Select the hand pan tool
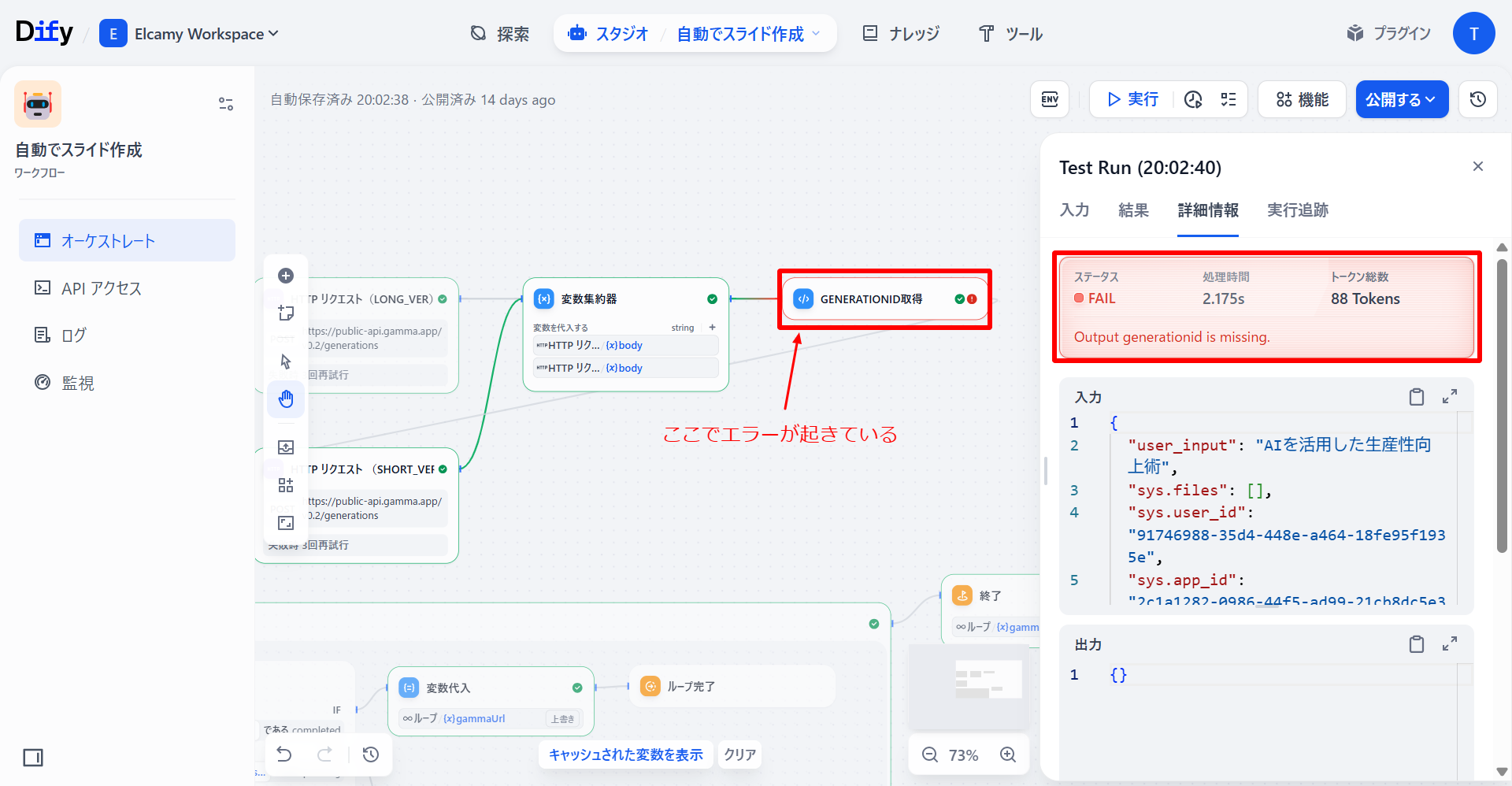This screenshot has width=1512, height=786. pos(286,399)
